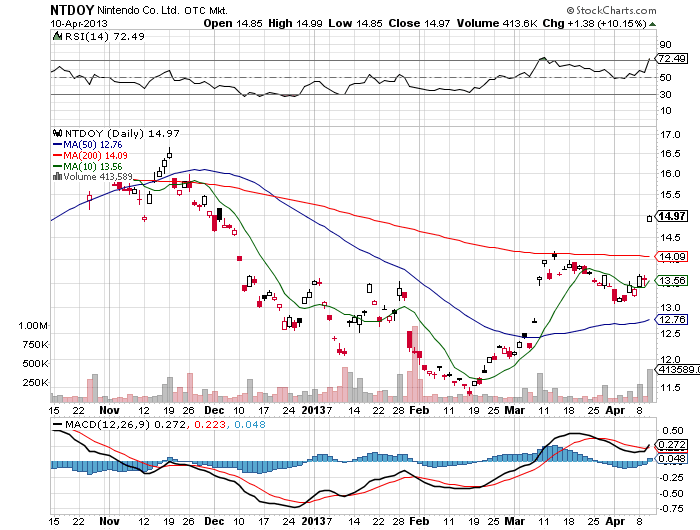Viewport: 700px width, 530px height.
Task: Click the candlestick icon beside NTDOY (Daily)
Action: click(x=57, y=133)
